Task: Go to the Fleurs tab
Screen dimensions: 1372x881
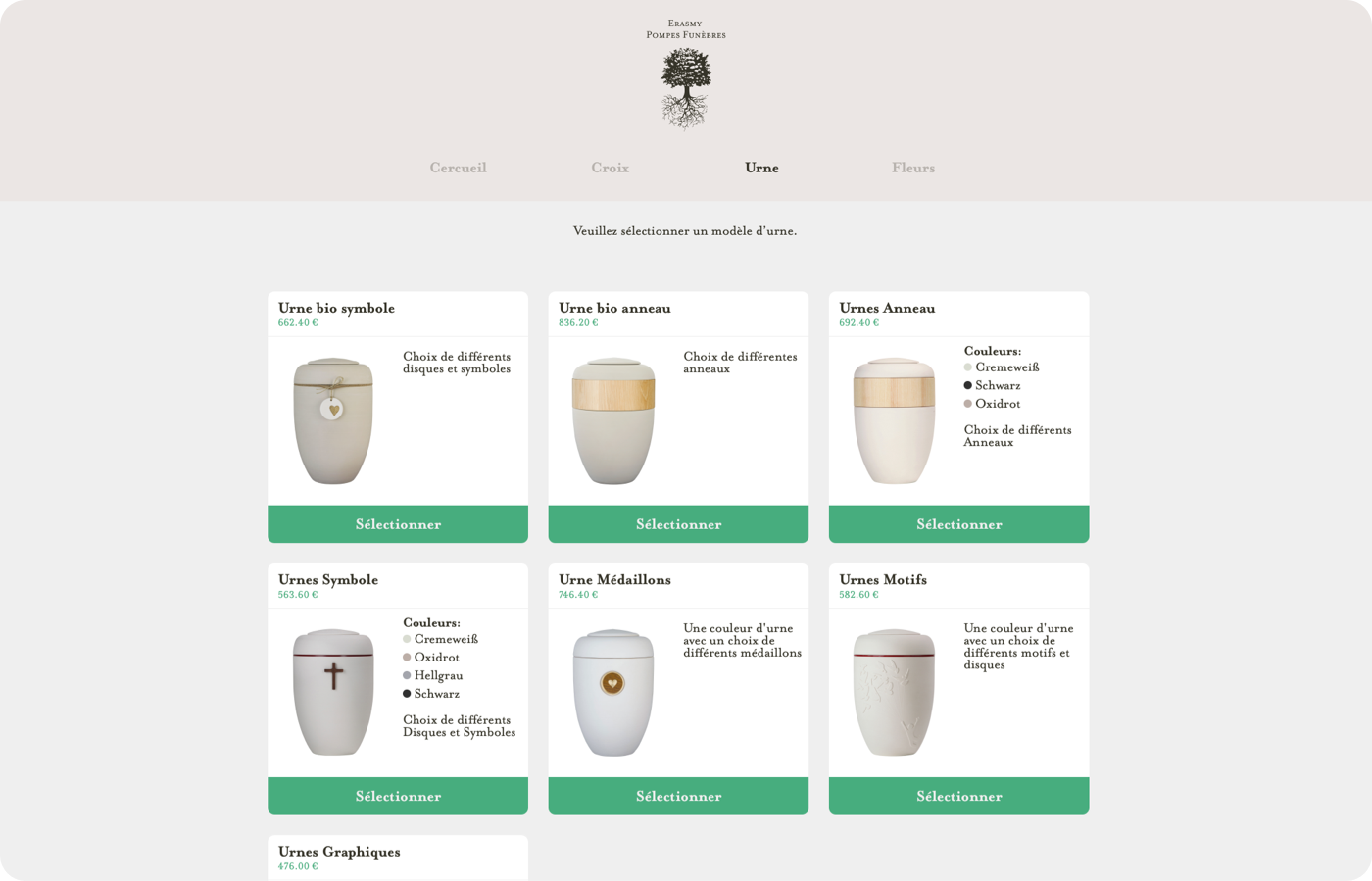Action: 913,168
